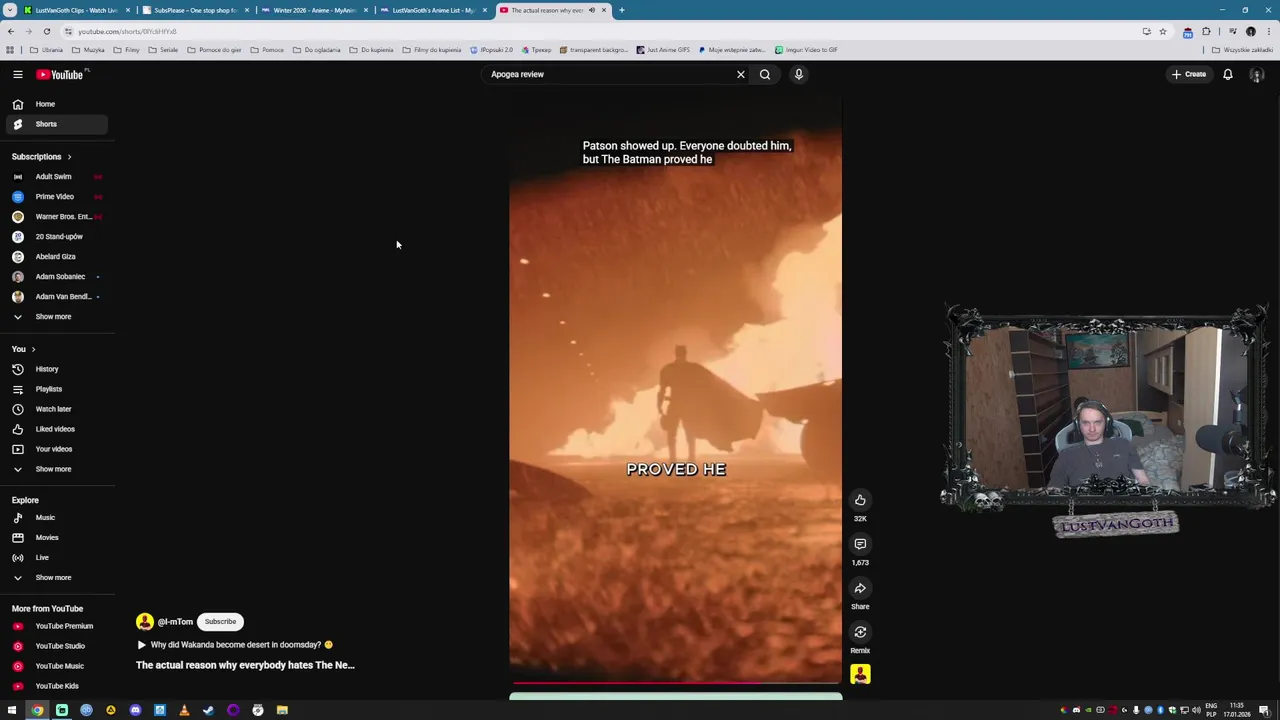This screenshot has width=1280, height=720.
Task: Click the Create button
Action: tap(1190, 74)
